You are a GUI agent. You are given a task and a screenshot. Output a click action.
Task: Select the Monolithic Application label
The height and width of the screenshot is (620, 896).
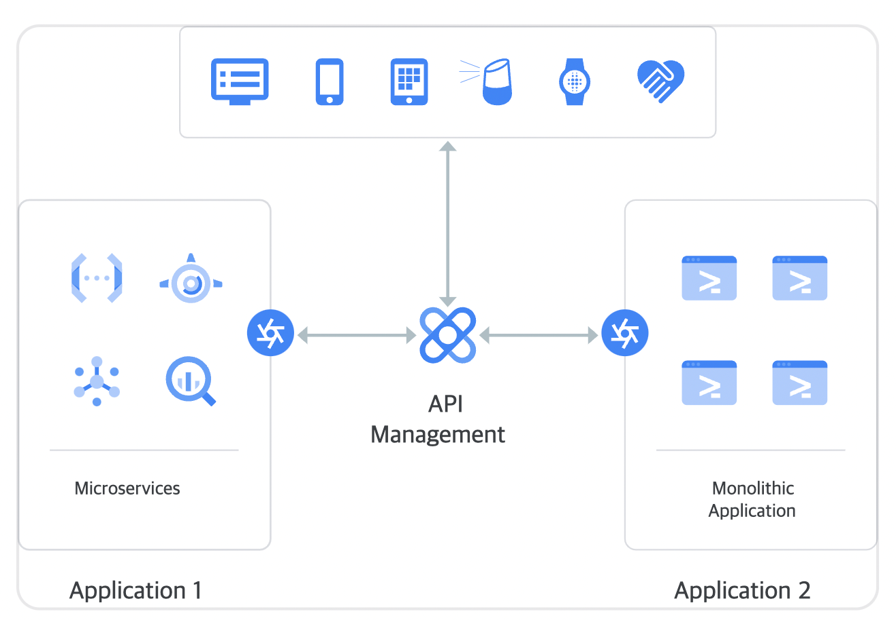752,499
